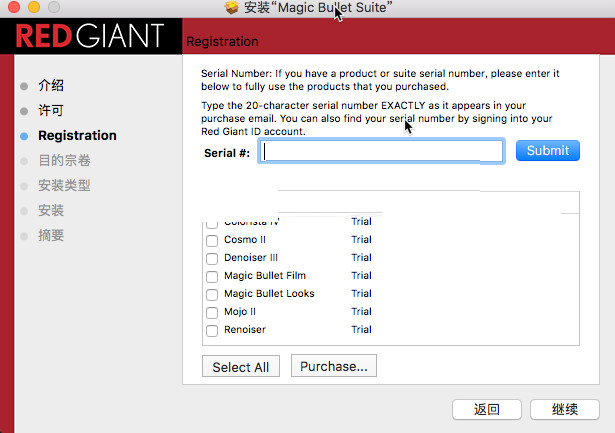Enable the Cosmo II checkbox

coord(212,240)
